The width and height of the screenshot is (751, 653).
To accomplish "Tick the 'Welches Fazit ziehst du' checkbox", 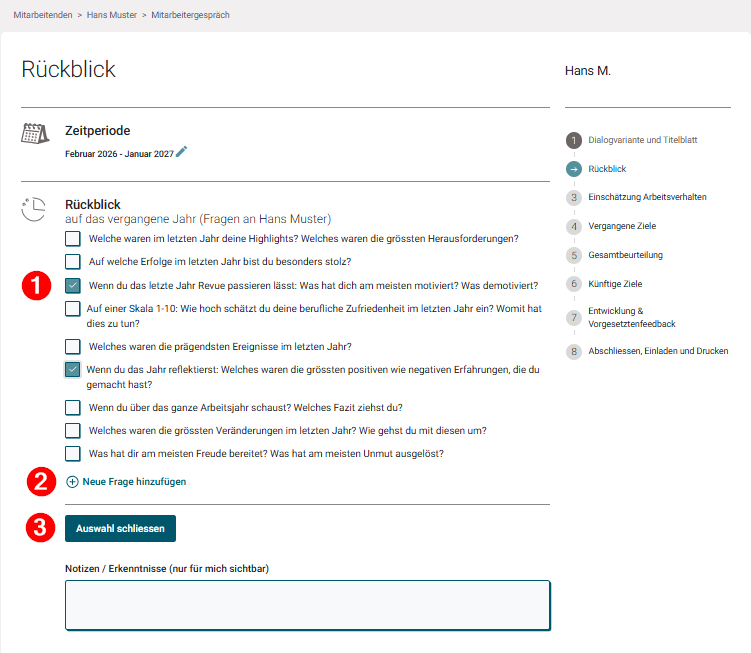I will (x=73, y=408).
